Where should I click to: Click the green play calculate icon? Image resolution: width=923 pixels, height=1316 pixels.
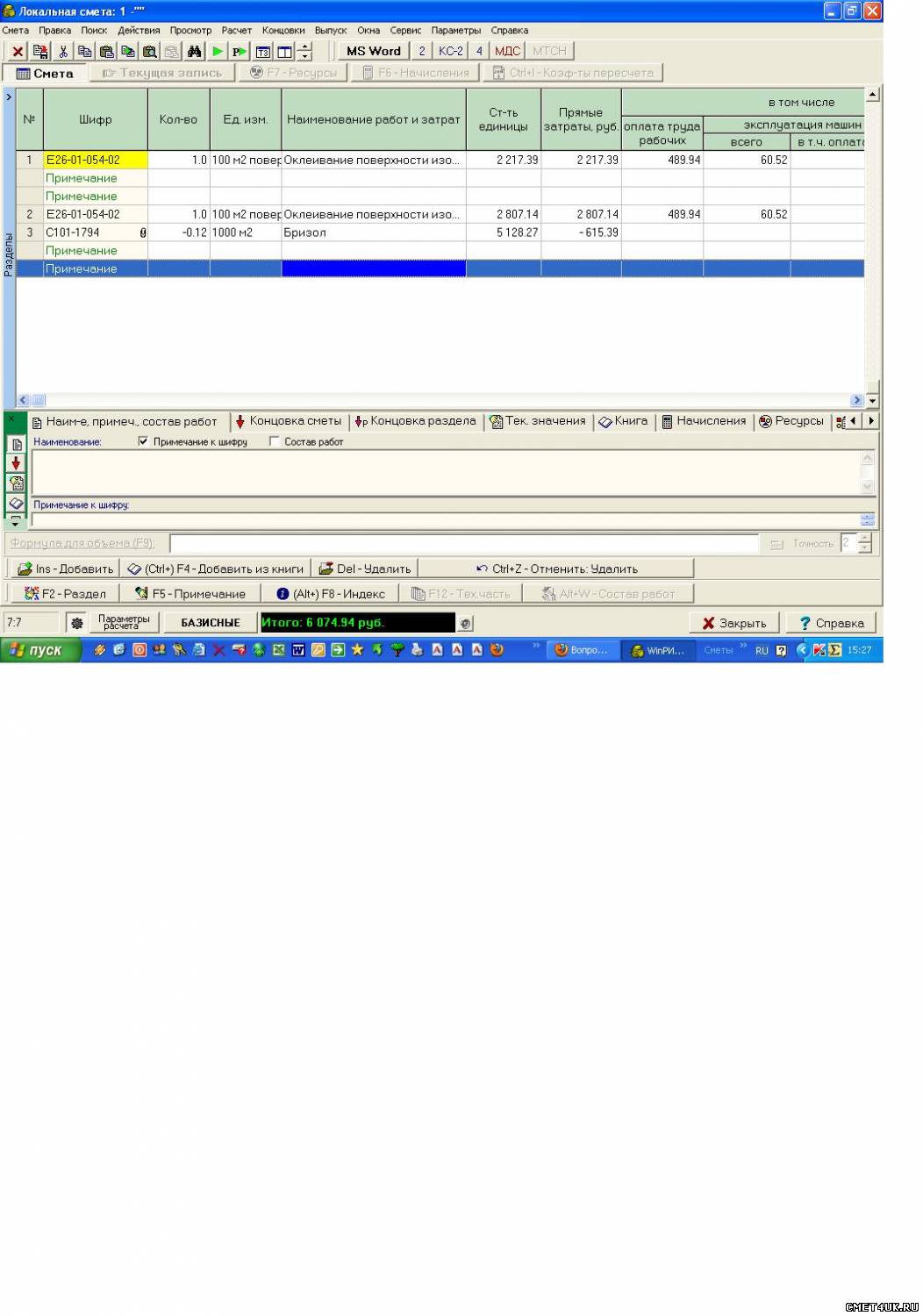pyautogui.click(x=218, y=52)
